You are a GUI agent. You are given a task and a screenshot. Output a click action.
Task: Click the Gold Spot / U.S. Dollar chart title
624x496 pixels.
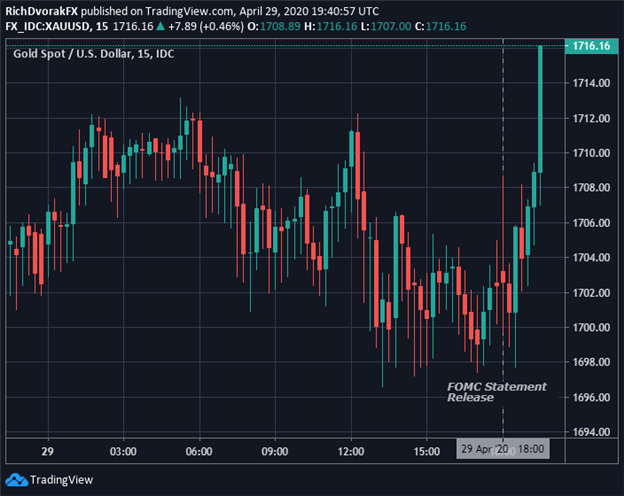click(x=94, y=54)
